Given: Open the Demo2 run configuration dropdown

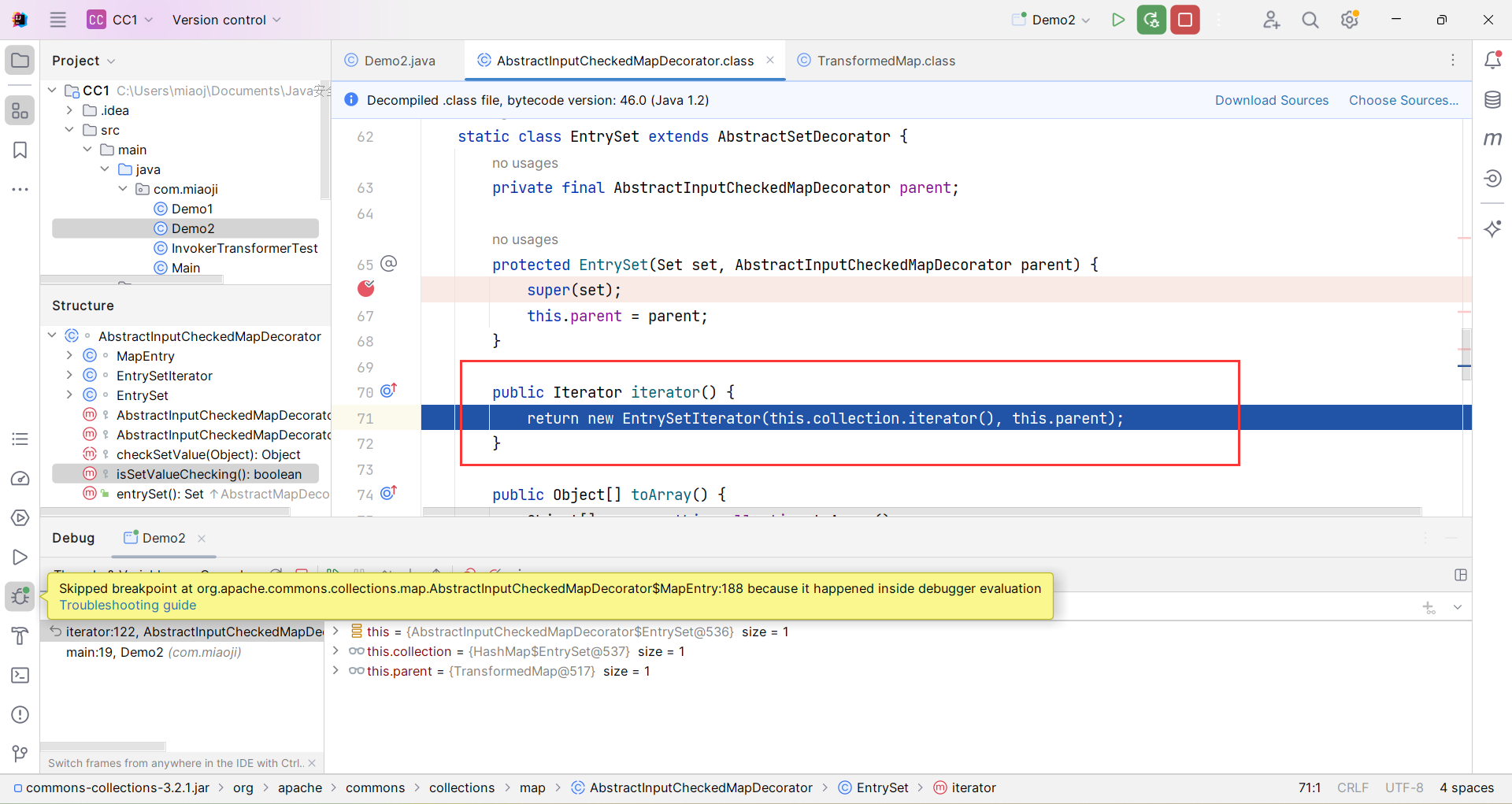Looking at the screenshot, I should (x=1053, y=20).
